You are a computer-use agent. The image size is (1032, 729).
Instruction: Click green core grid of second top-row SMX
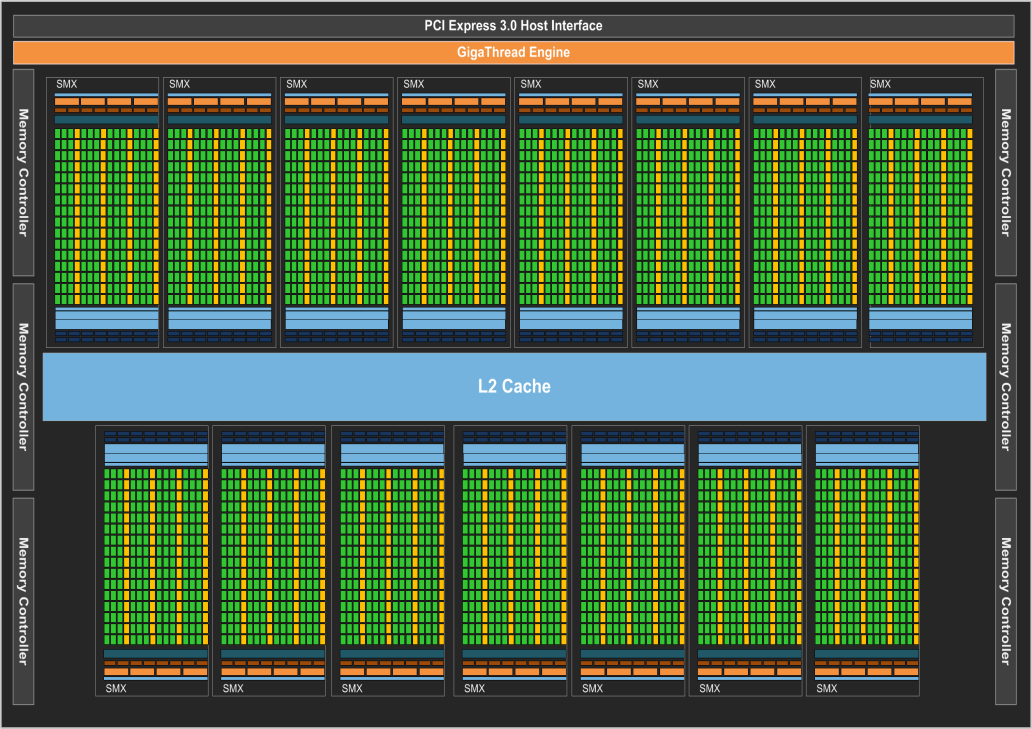(219, 215)
